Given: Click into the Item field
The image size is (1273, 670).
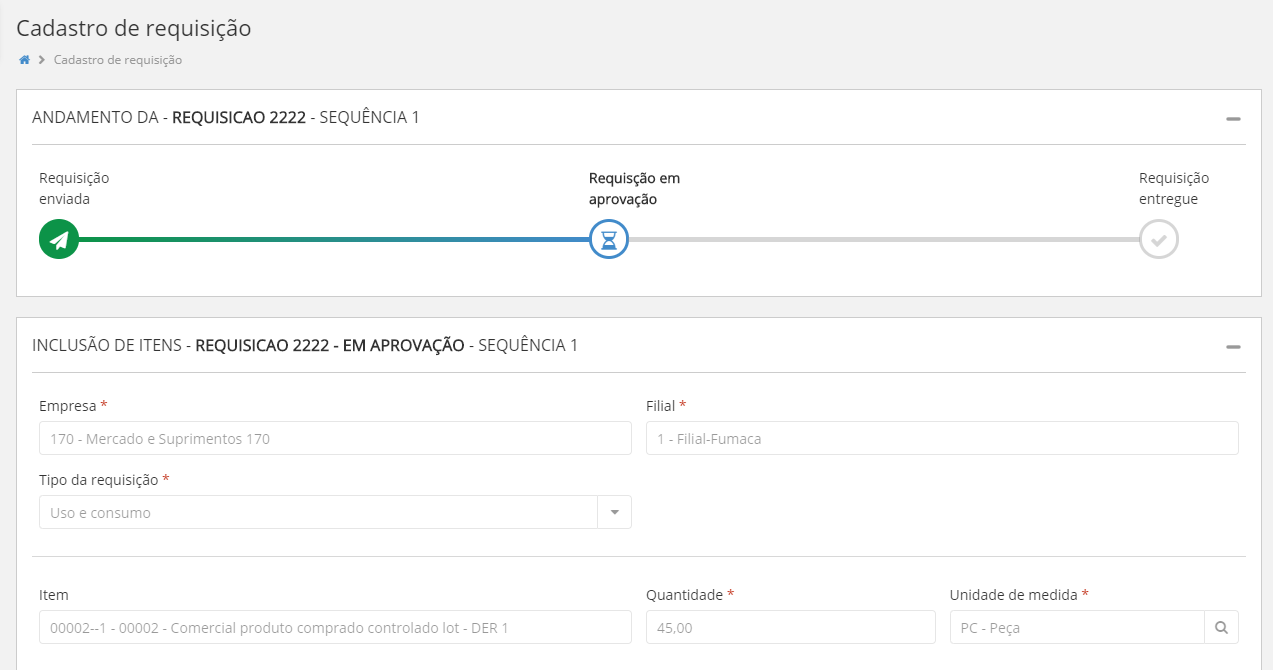Looking at the screenshot, I should [x=335, y=628].
